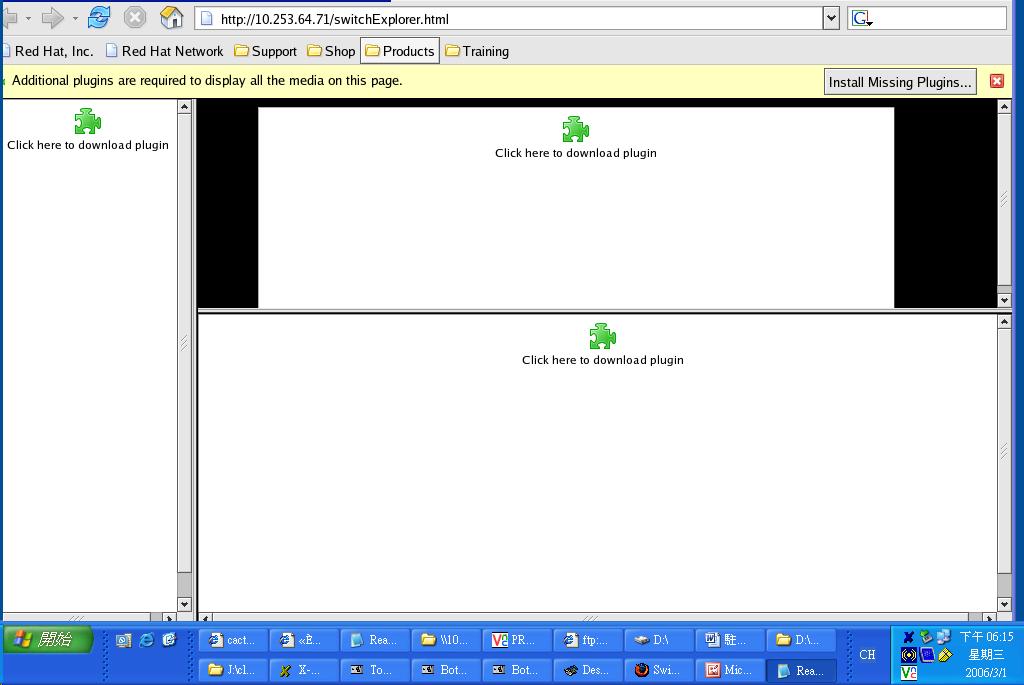Open the Support bookmark folder

tap(265, 51)
